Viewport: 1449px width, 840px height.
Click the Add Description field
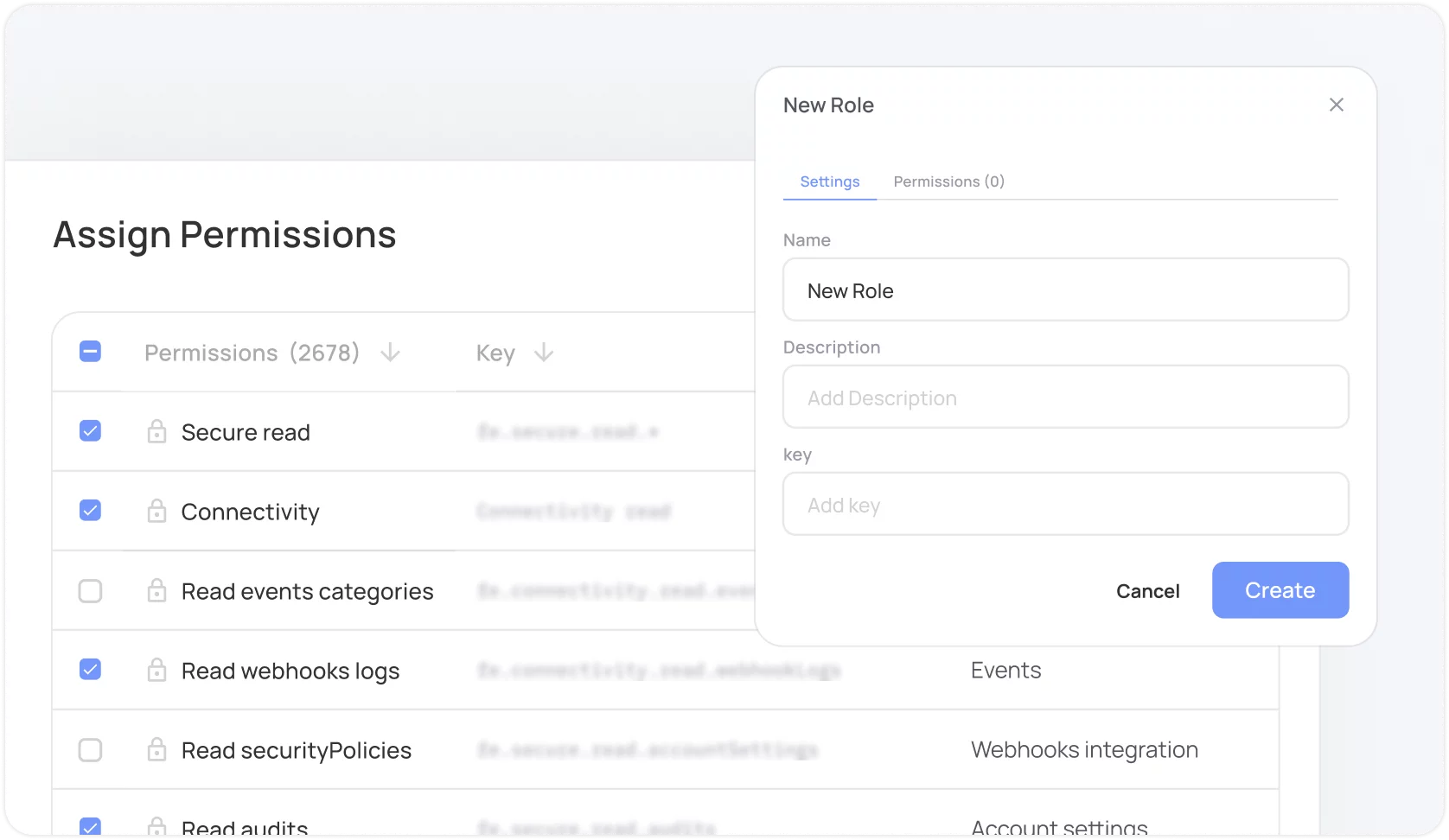click(1065, 398)
